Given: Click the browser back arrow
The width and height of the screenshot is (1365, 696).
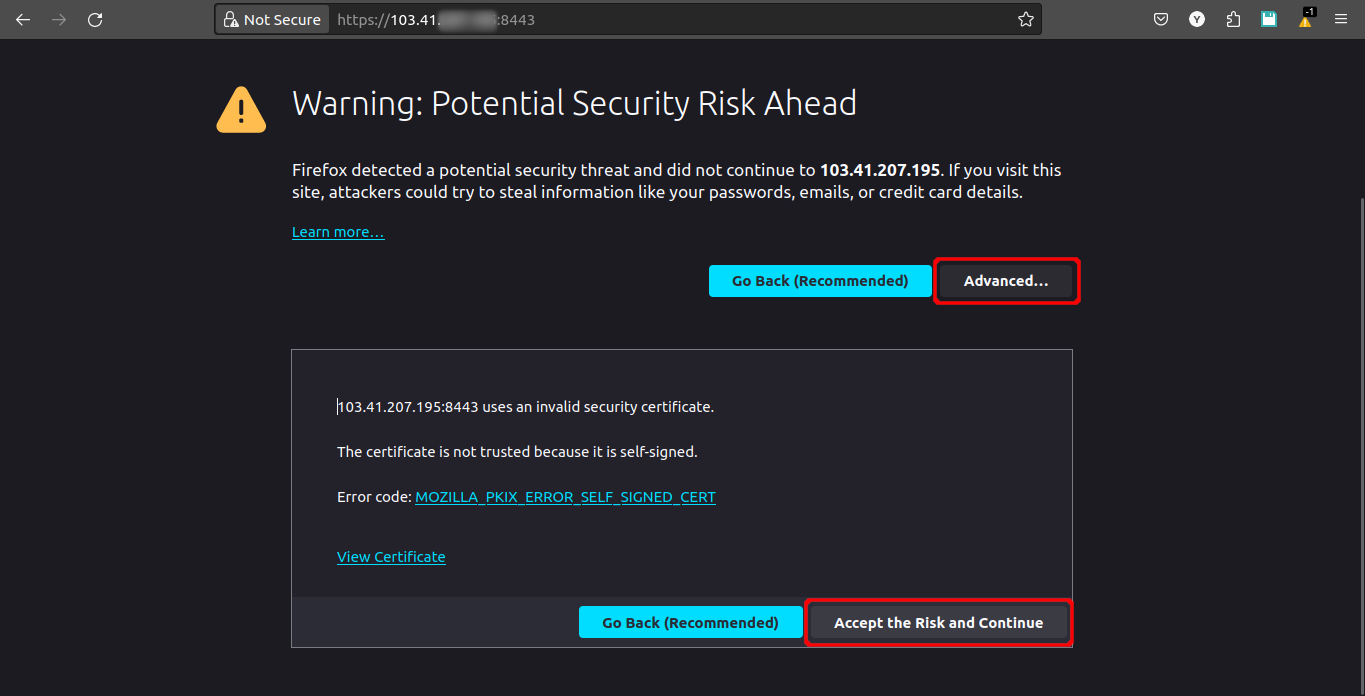Looking at the screenshot, I should [x=23, y=19].
